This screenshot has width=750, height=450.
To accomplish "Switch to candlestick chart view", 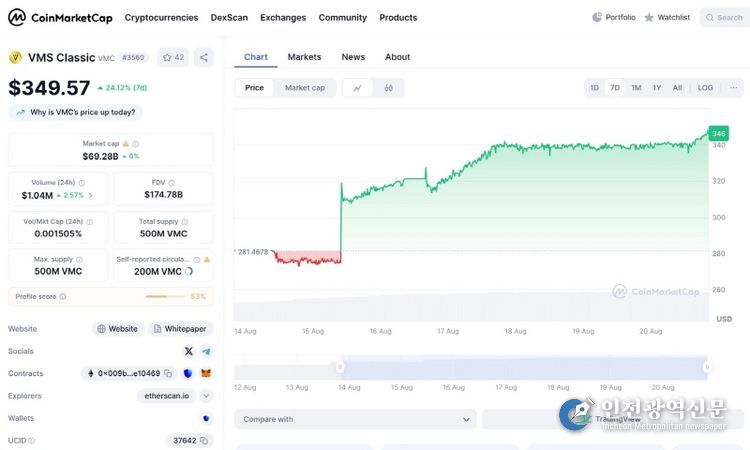I will pyautogui.click(x=388, y=88).
